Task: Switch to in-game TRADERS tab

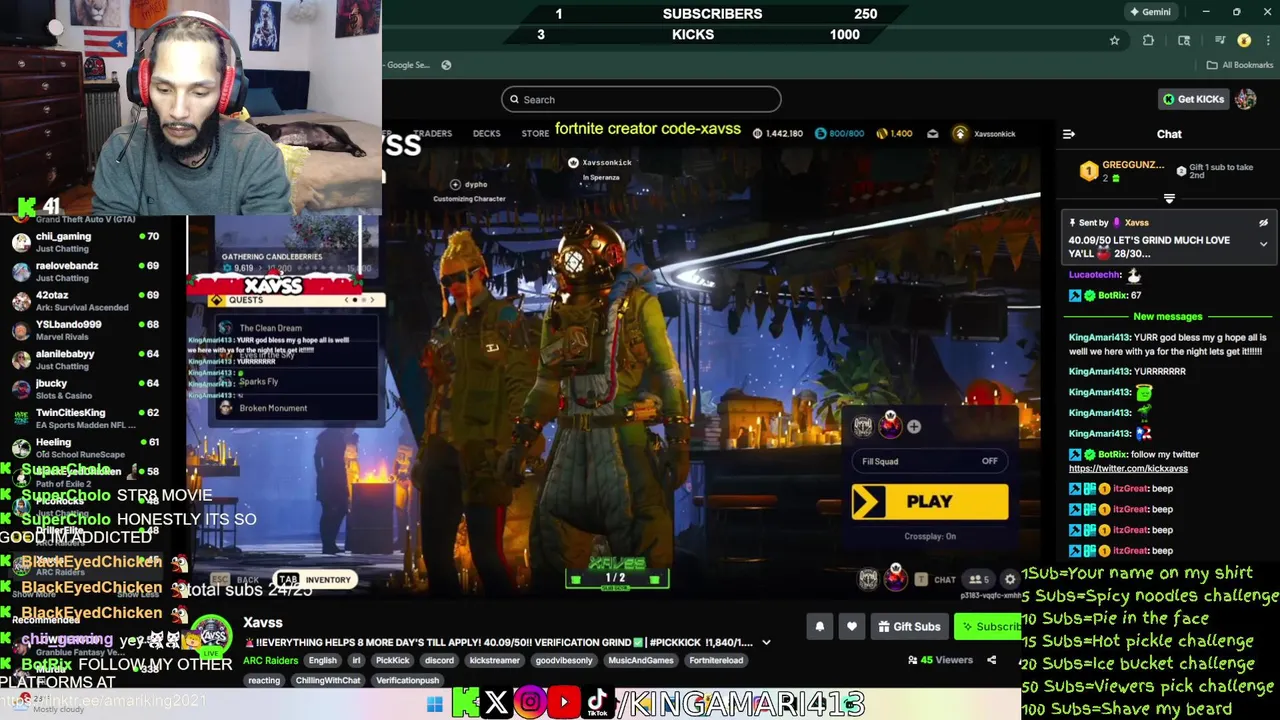Action: click(433, 133)
